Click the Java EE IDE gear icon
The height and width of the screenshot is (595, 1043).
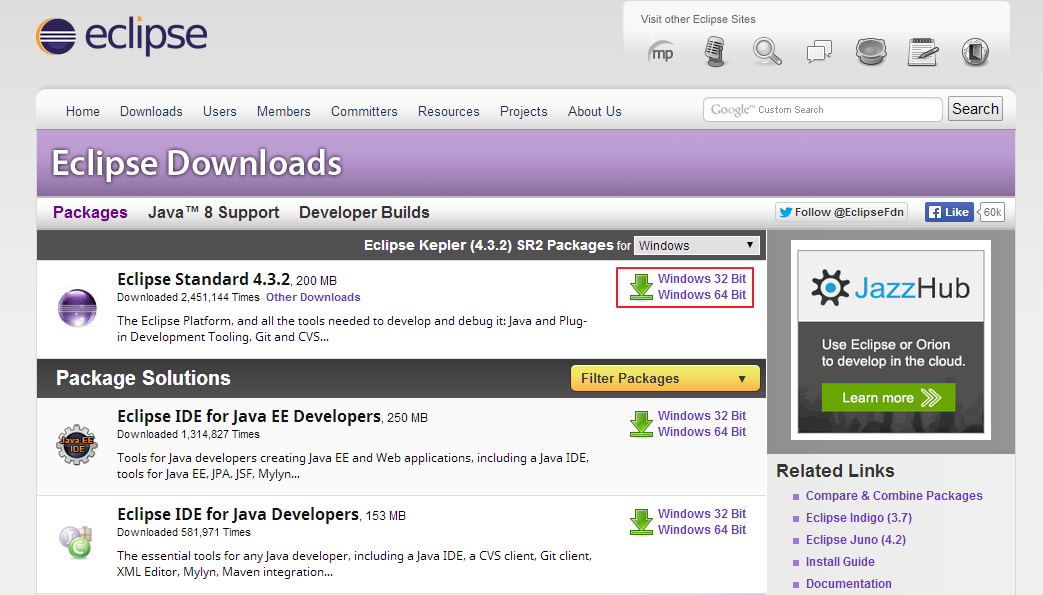point(77,445)
